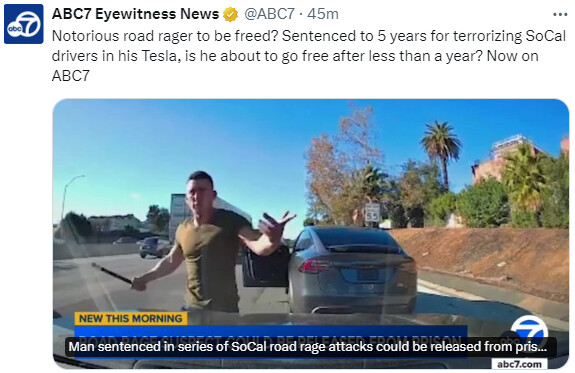575x373 pixels.
Task: Click the video headline caption overlay
Action: tap(311, 347)
